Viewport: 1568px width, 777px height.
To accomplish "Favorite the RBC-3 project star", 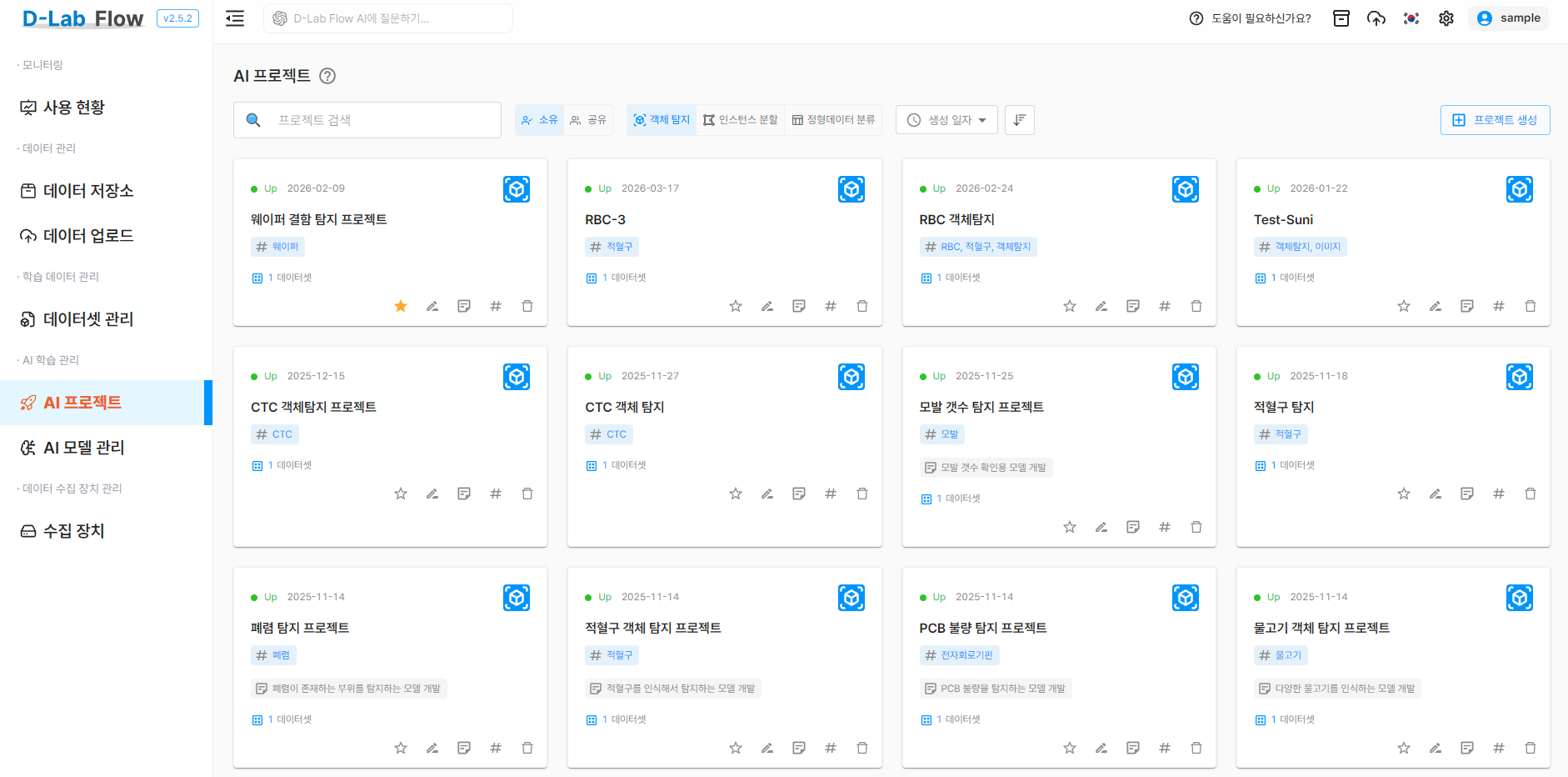I will (736, 306).
